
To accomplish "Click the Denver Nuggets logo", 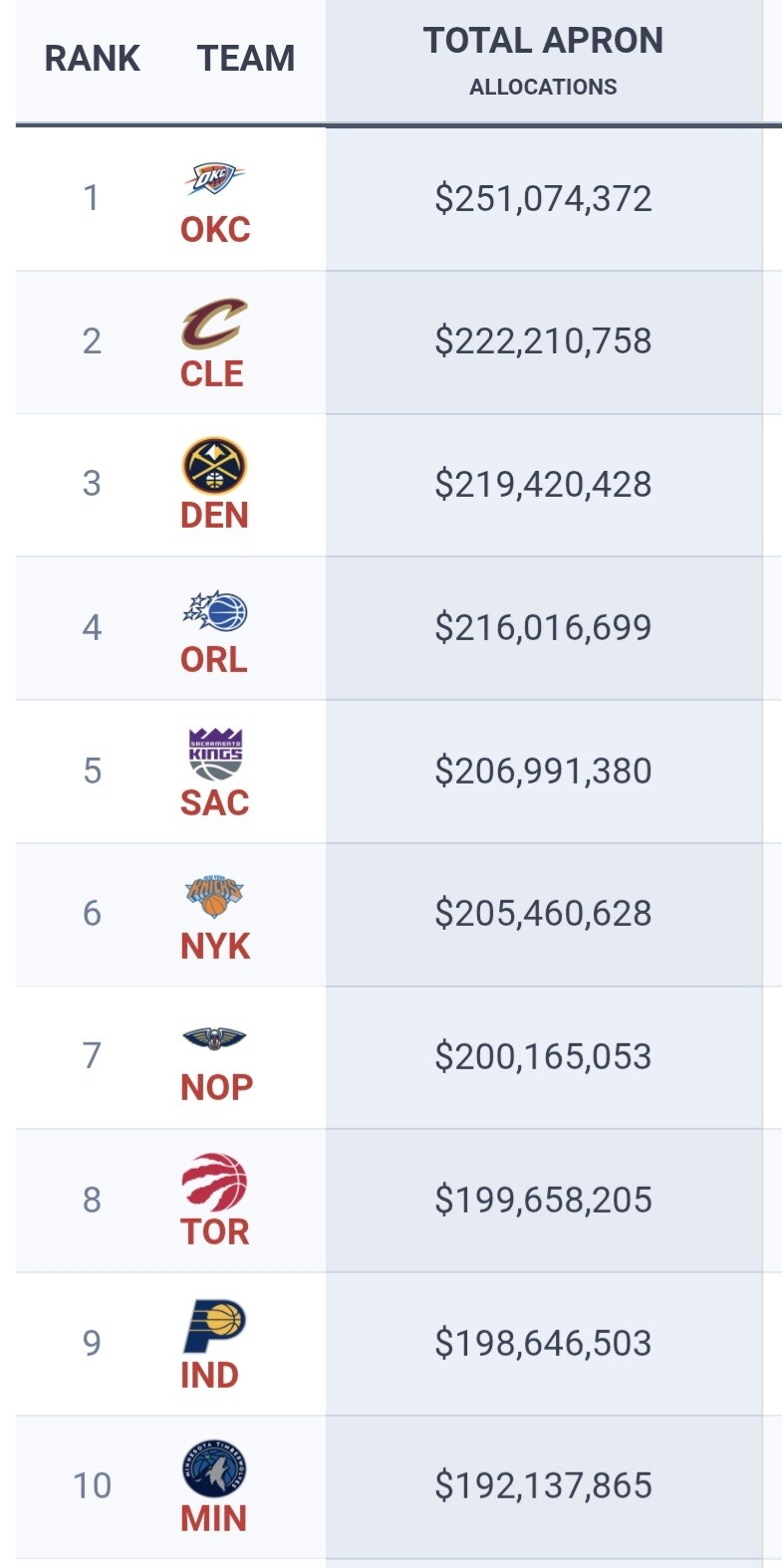I will pos(214,466).
